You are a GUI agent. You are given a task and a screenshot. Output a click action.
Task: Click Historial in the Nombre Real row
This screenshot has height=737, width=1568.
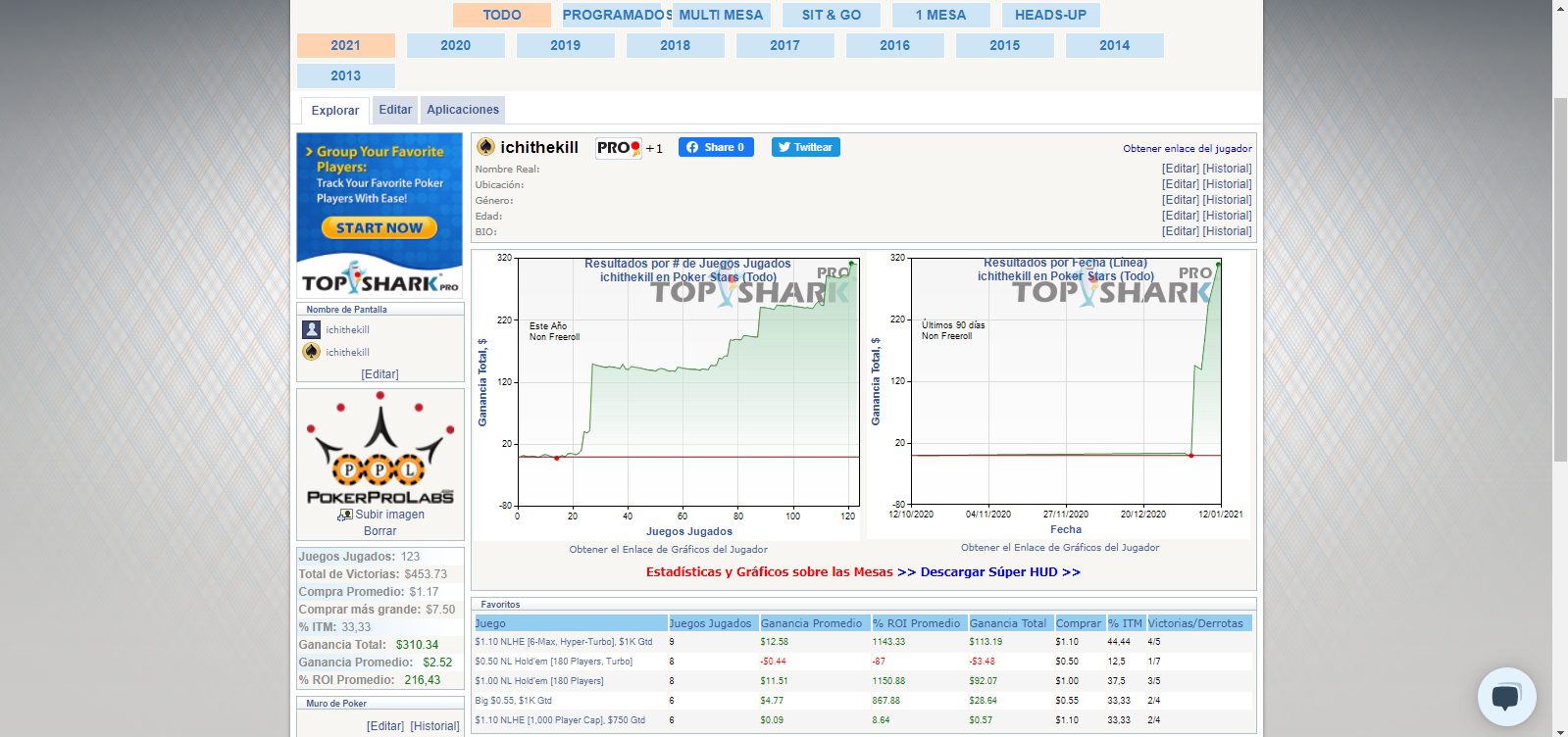(1228, 169)
